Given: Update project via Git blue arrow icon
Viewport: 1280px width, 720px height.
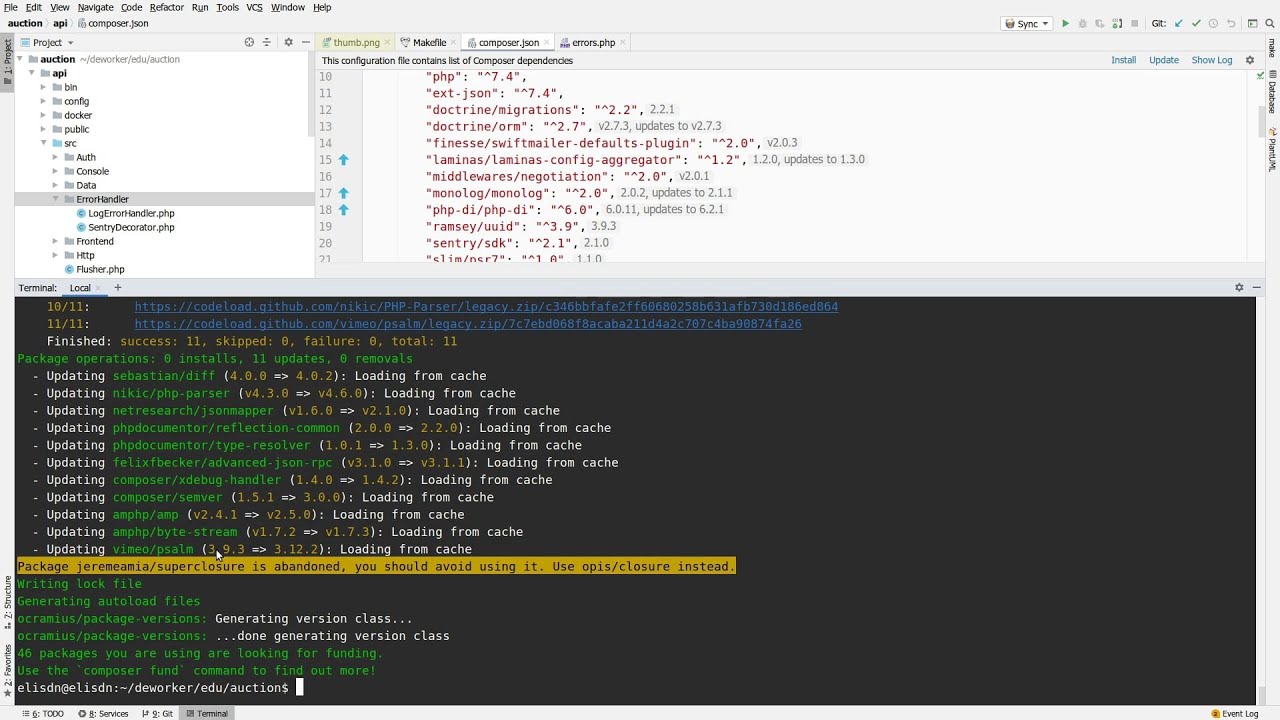Looking at the screenshot, I should coord(1178,23).
